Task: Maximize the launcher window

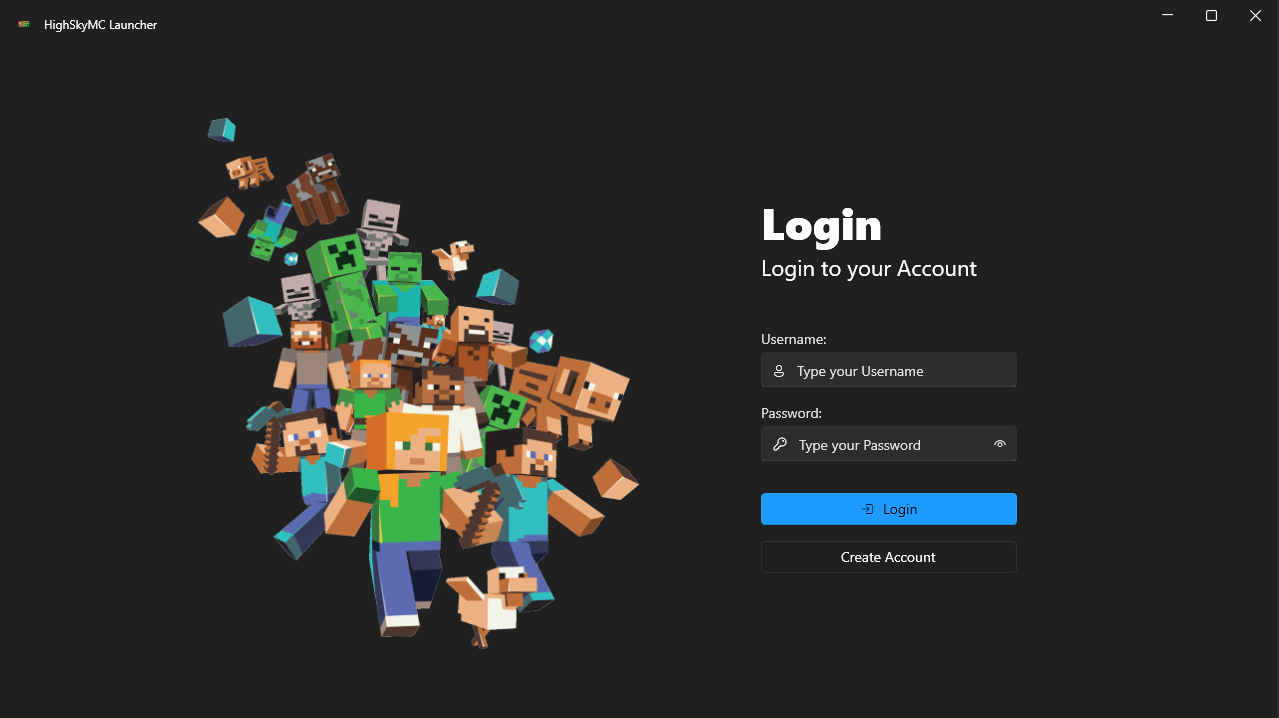Action: click(1211, 16)
